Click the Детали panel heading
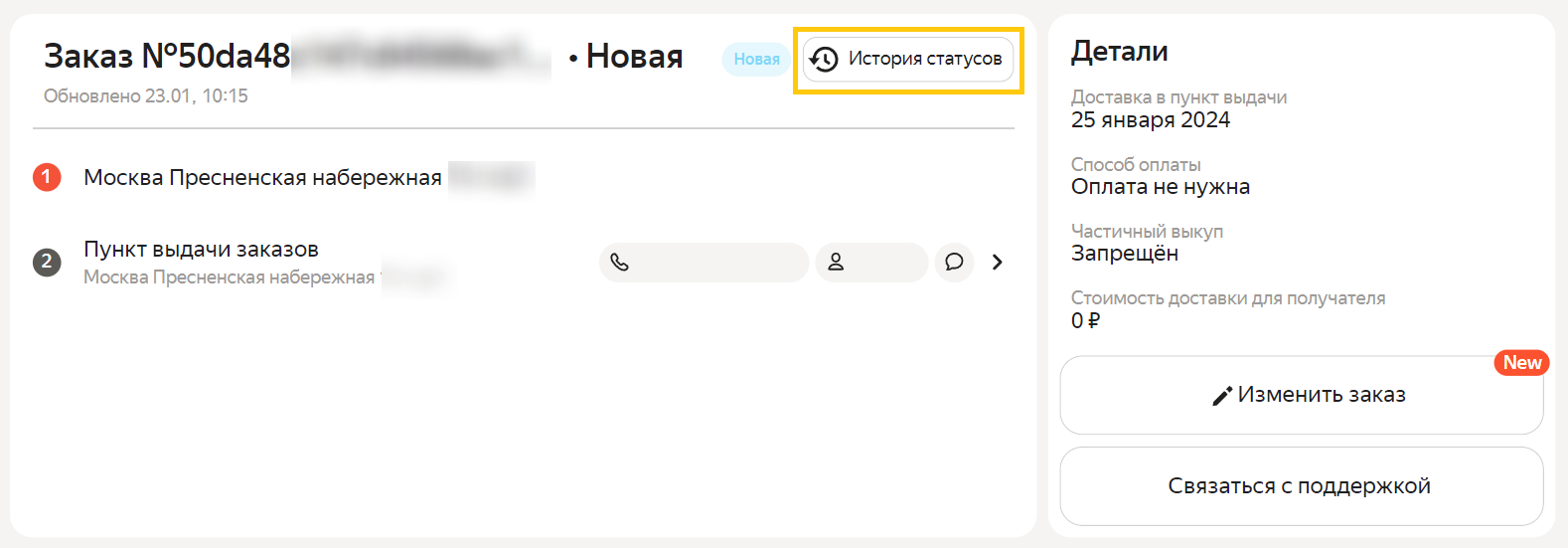Image resolution: width=1568 pixels, height=548 pixels. [1119, 52]
